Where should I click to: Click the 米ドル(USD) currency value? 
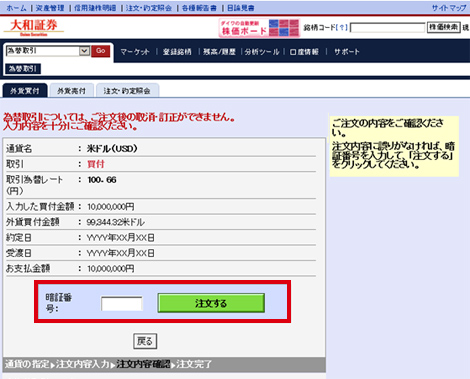112,149
